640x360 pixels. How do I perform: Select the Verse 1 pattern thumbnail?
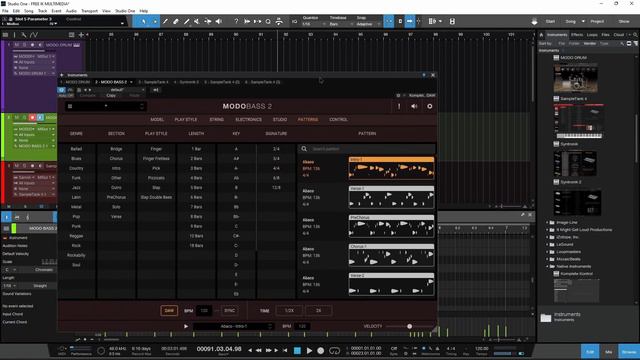[x=391, y=198]
